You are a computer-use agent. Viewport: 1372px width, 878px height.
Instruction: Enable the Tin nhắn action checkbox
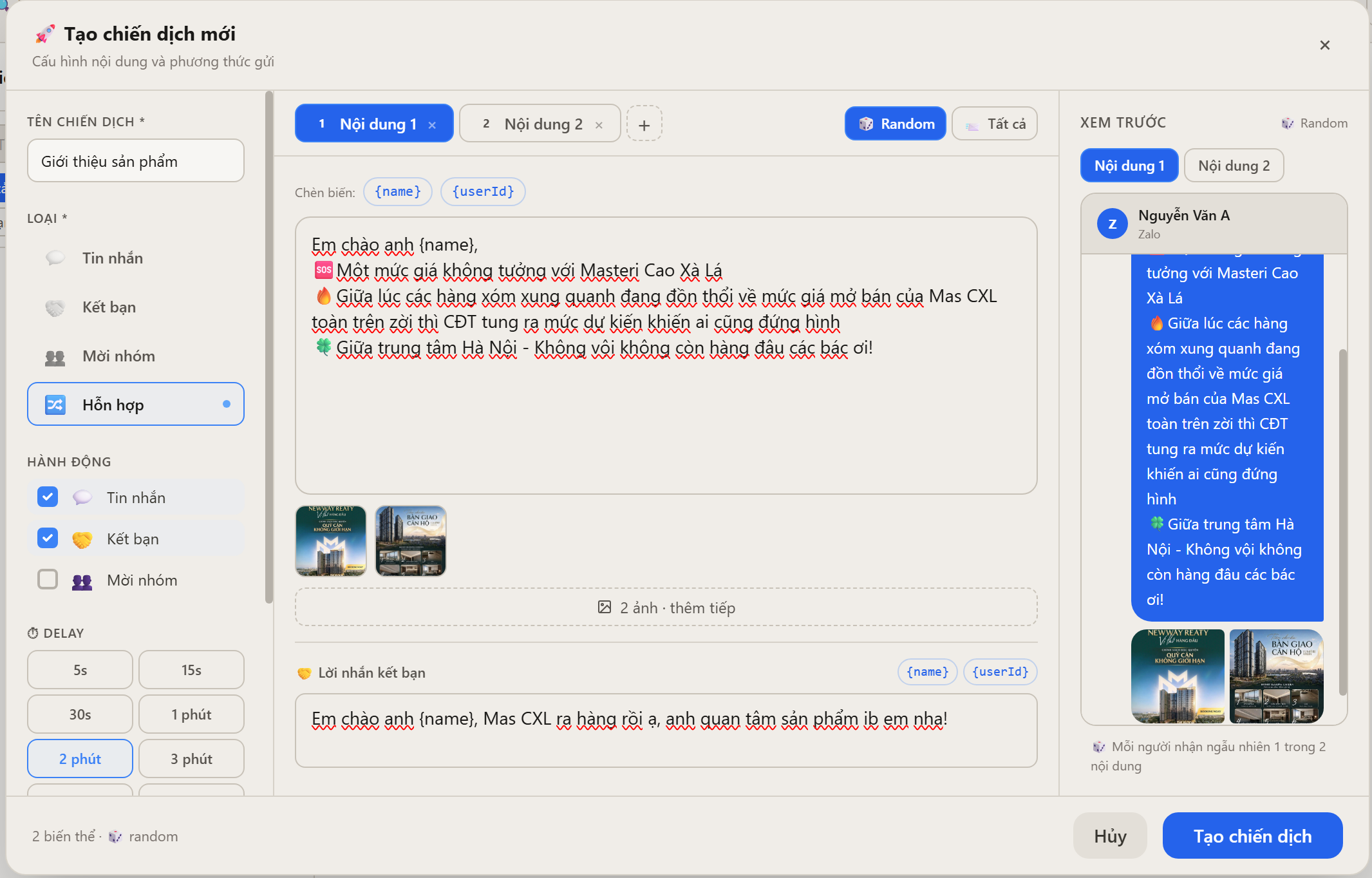pyautogui.click(x=48, y=497)
